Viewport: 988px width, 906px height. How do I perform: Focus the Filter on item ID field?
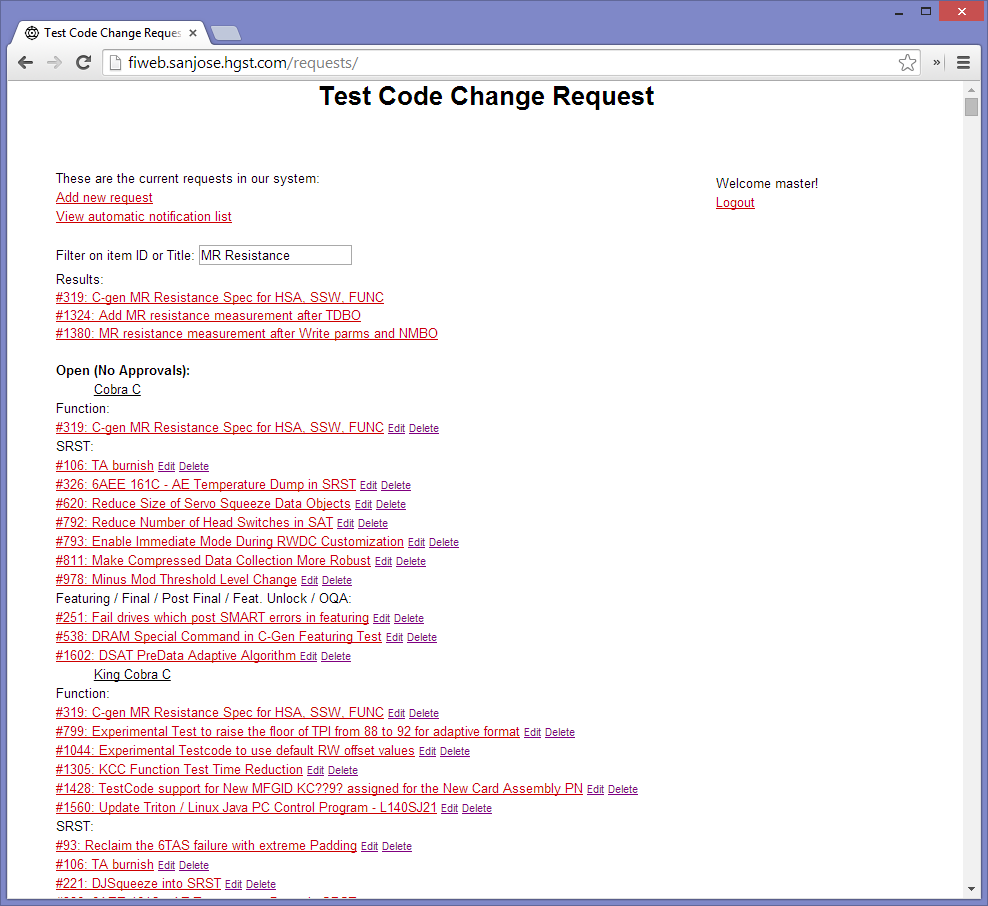275,255
